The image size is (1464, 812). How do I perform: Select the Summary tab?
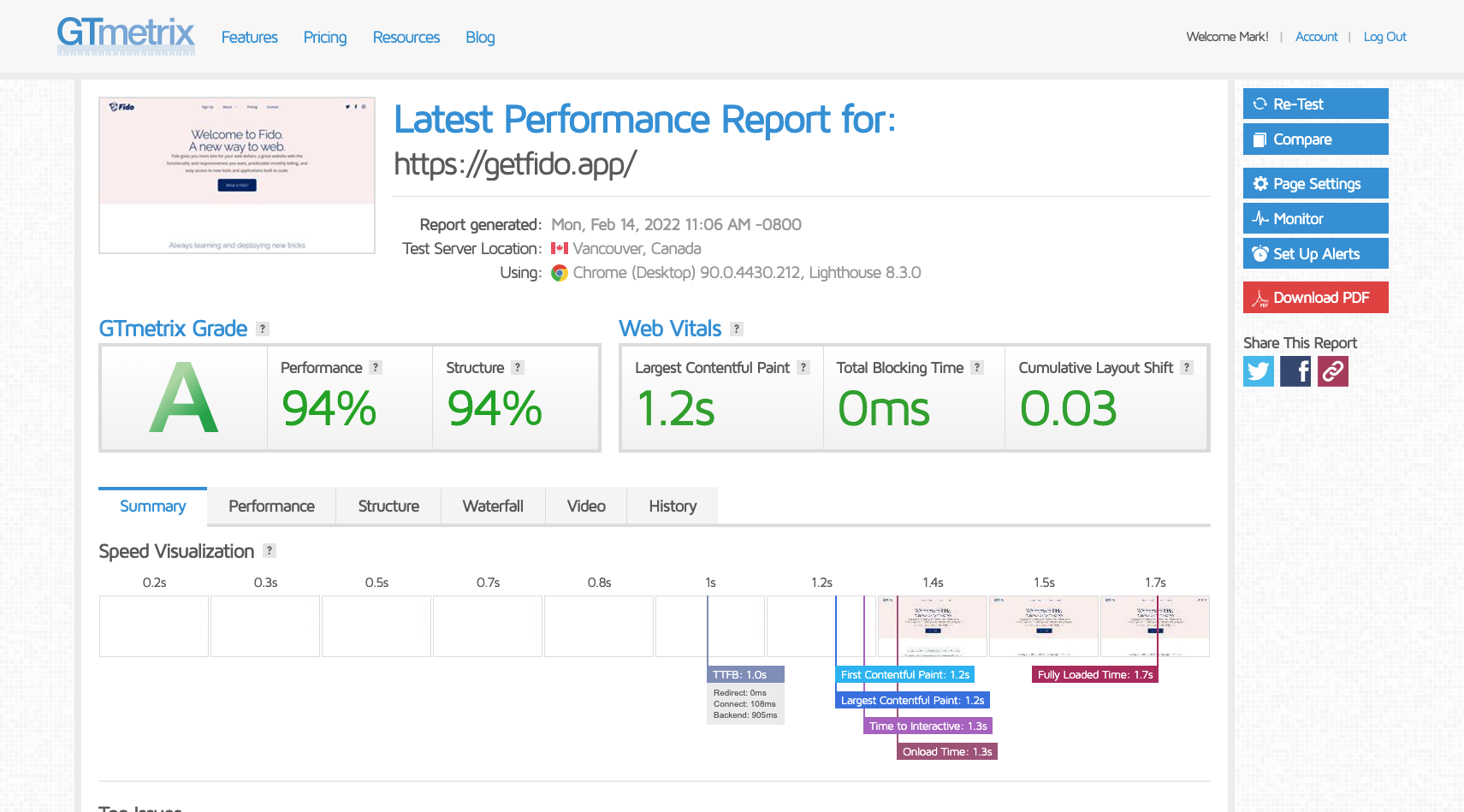point(153,506)
